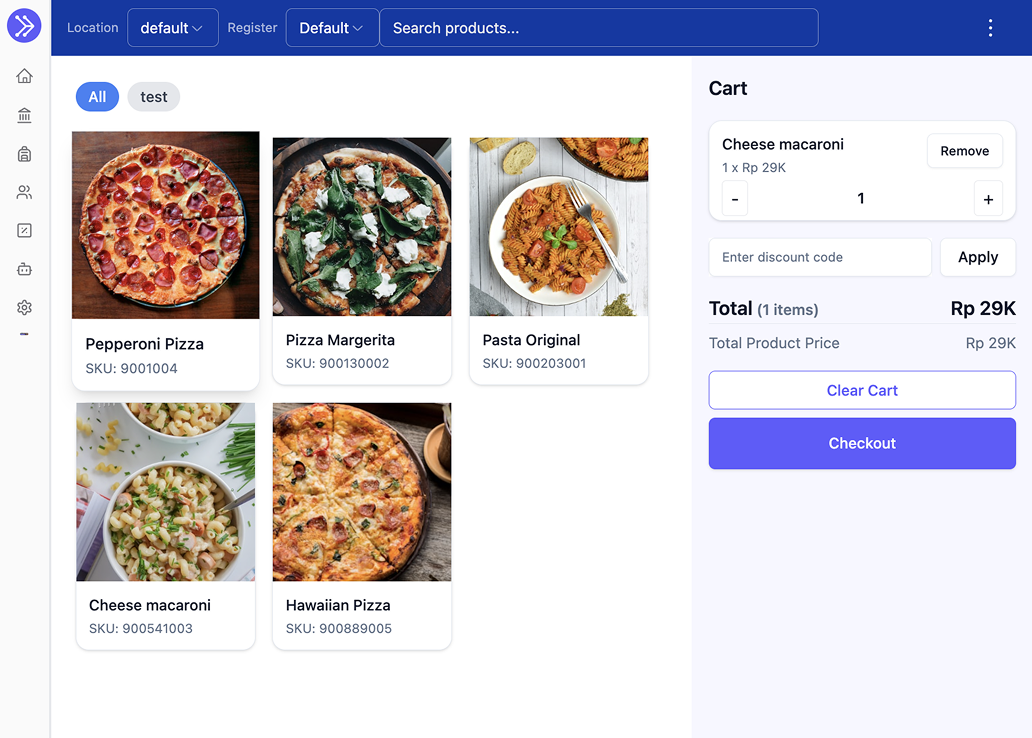Select the All category tab
The image size is (1032, 738).
click(x=97, y=97)
